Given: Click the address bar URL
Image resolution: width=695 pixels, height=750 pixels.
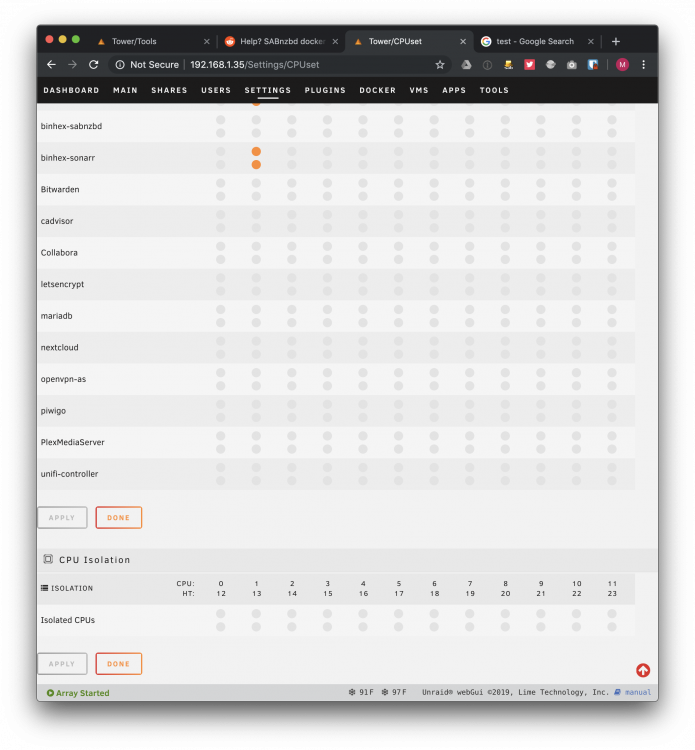Looking at the screenshot, I should point(254,65).
